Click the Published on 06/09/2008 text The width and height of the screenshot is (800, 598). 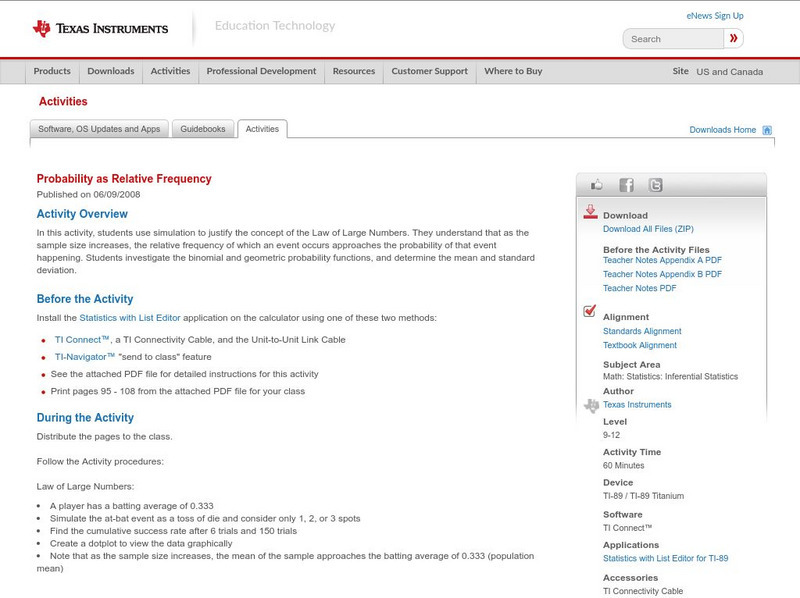click(88, 194)
